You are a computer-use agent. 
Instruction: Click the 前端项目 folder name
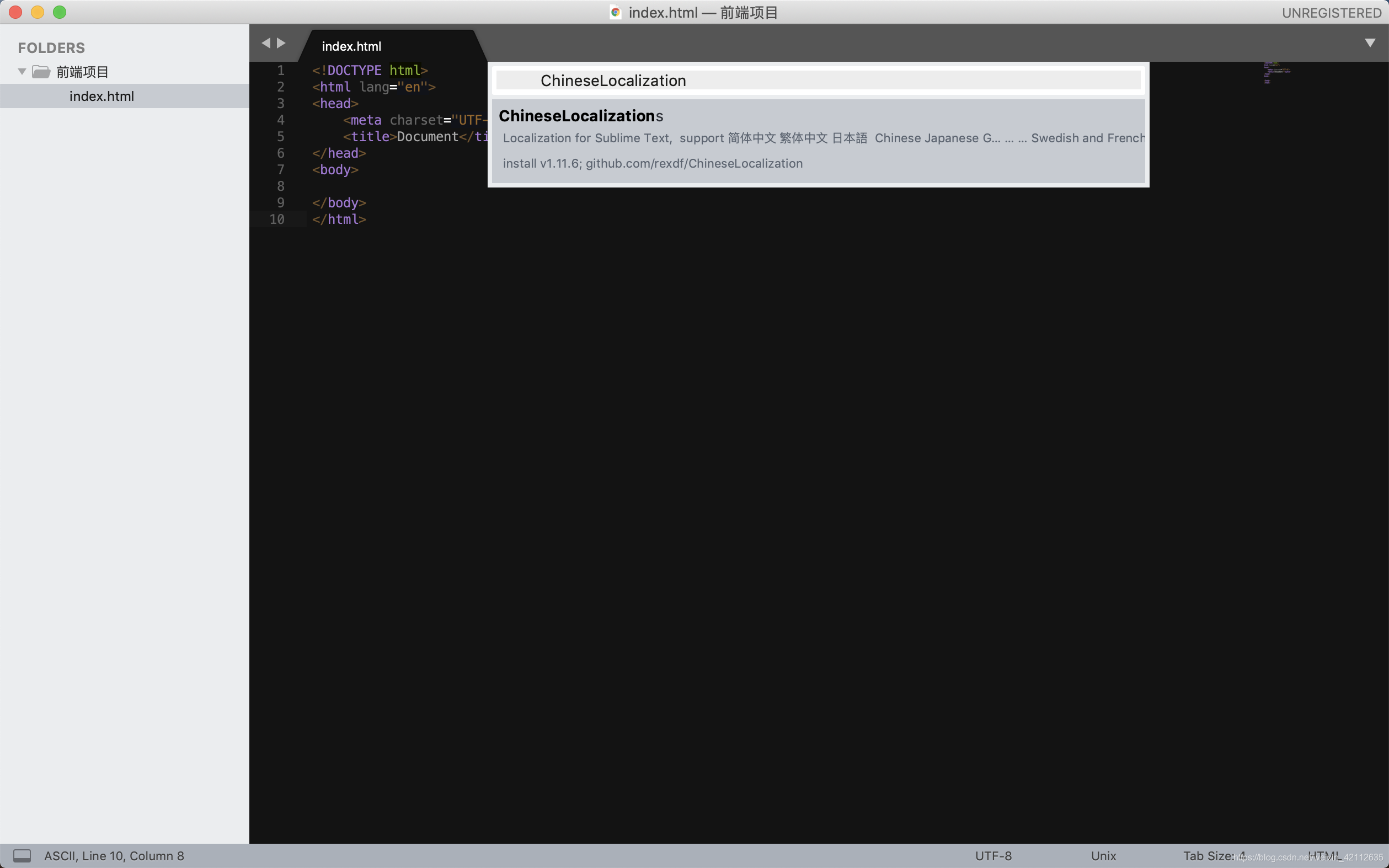tap(82, 72)
